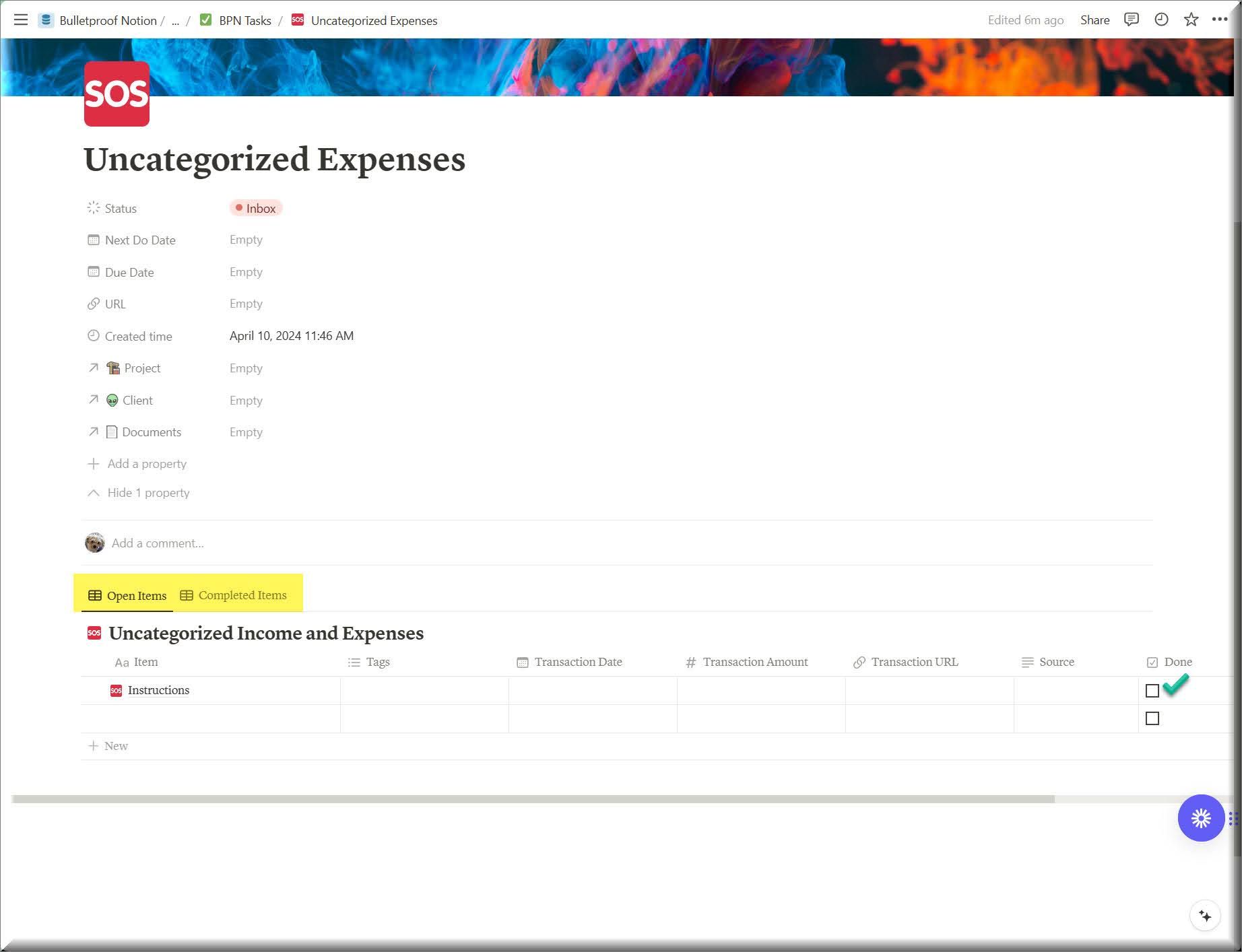This screenshot has width=1242, height=952.
Task: Favorite this page with the star
Action: pos(1191,20)
